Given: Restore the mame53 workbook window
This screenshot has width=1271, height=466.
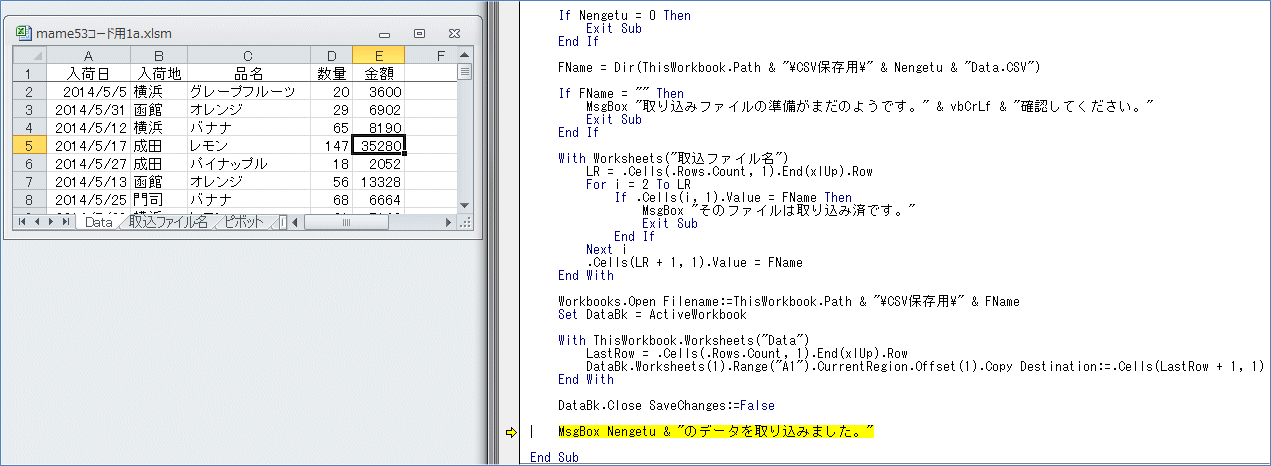Looking at the screenshot, I should click(x=420, y=34).
